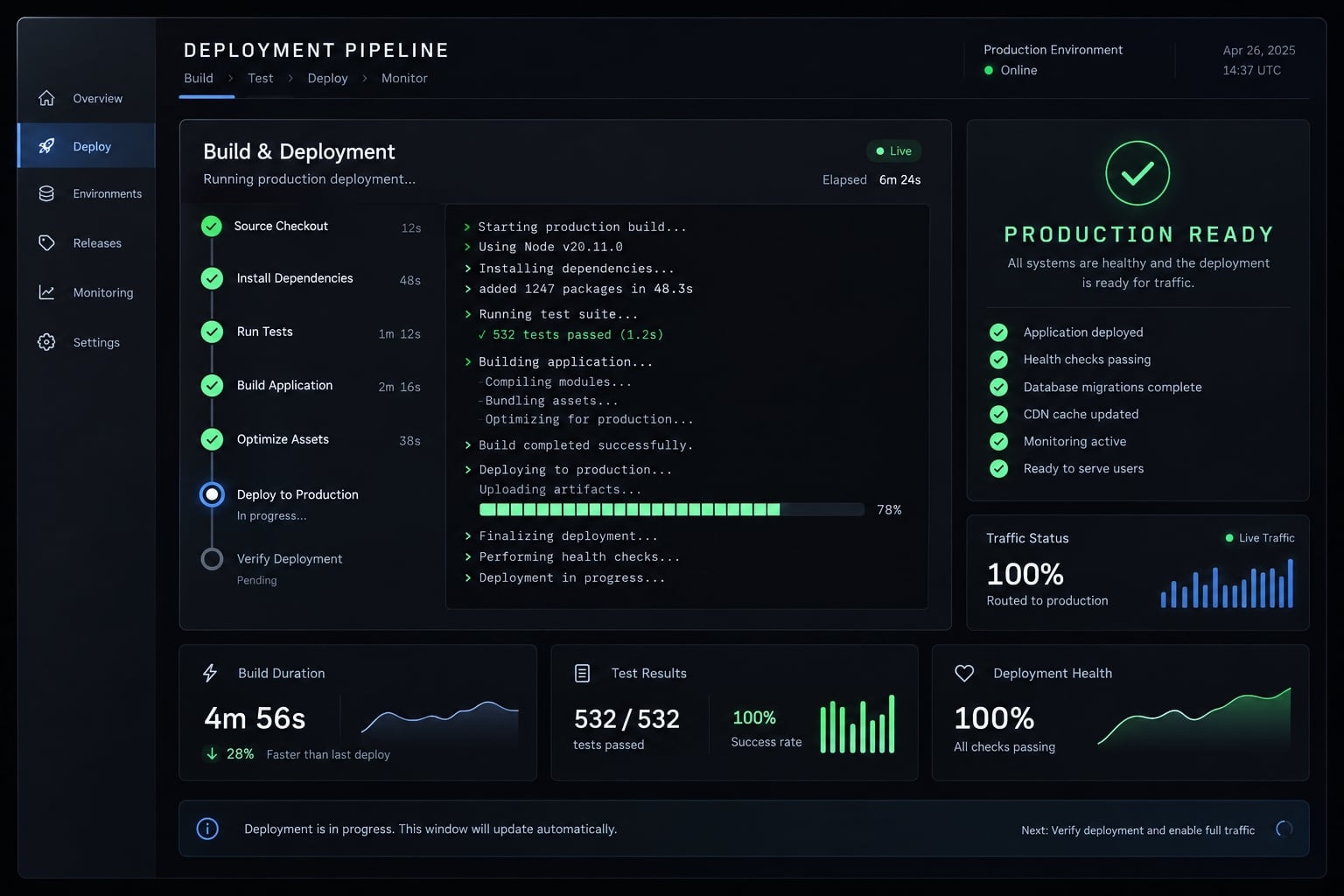Viewport: 1344px width, 896px height.
Task: Click Database migrations complete check mark
Action: (x=998, y=387)
